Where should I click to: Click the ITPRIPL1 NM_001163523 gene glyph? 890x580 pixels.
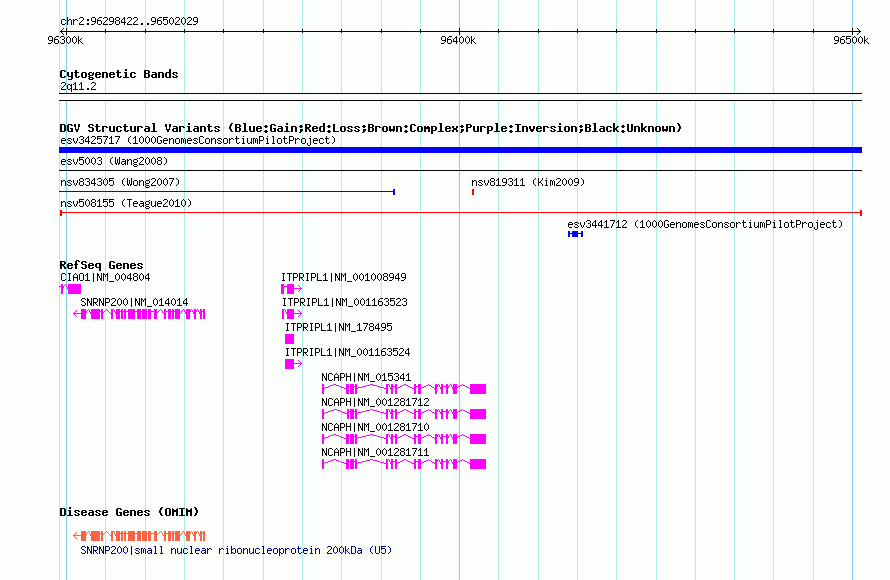[292, 314]
